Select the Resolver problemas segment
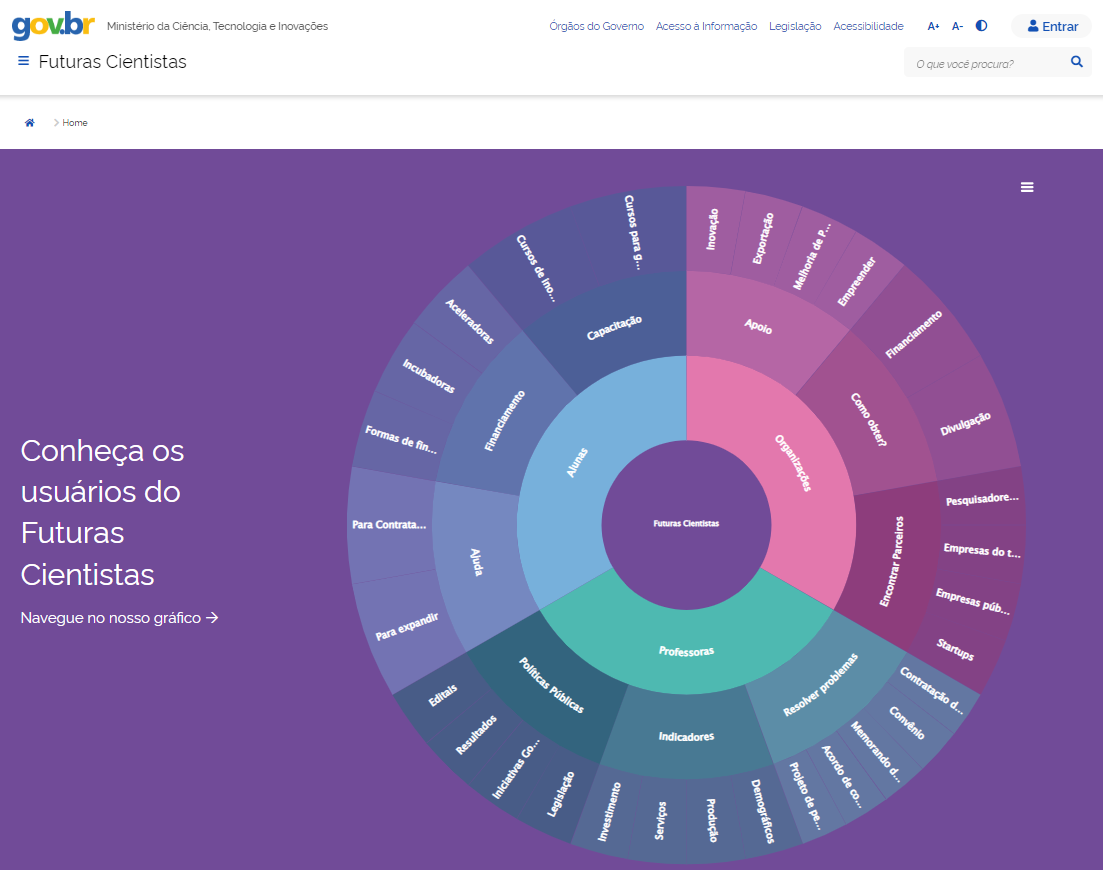 820,685
